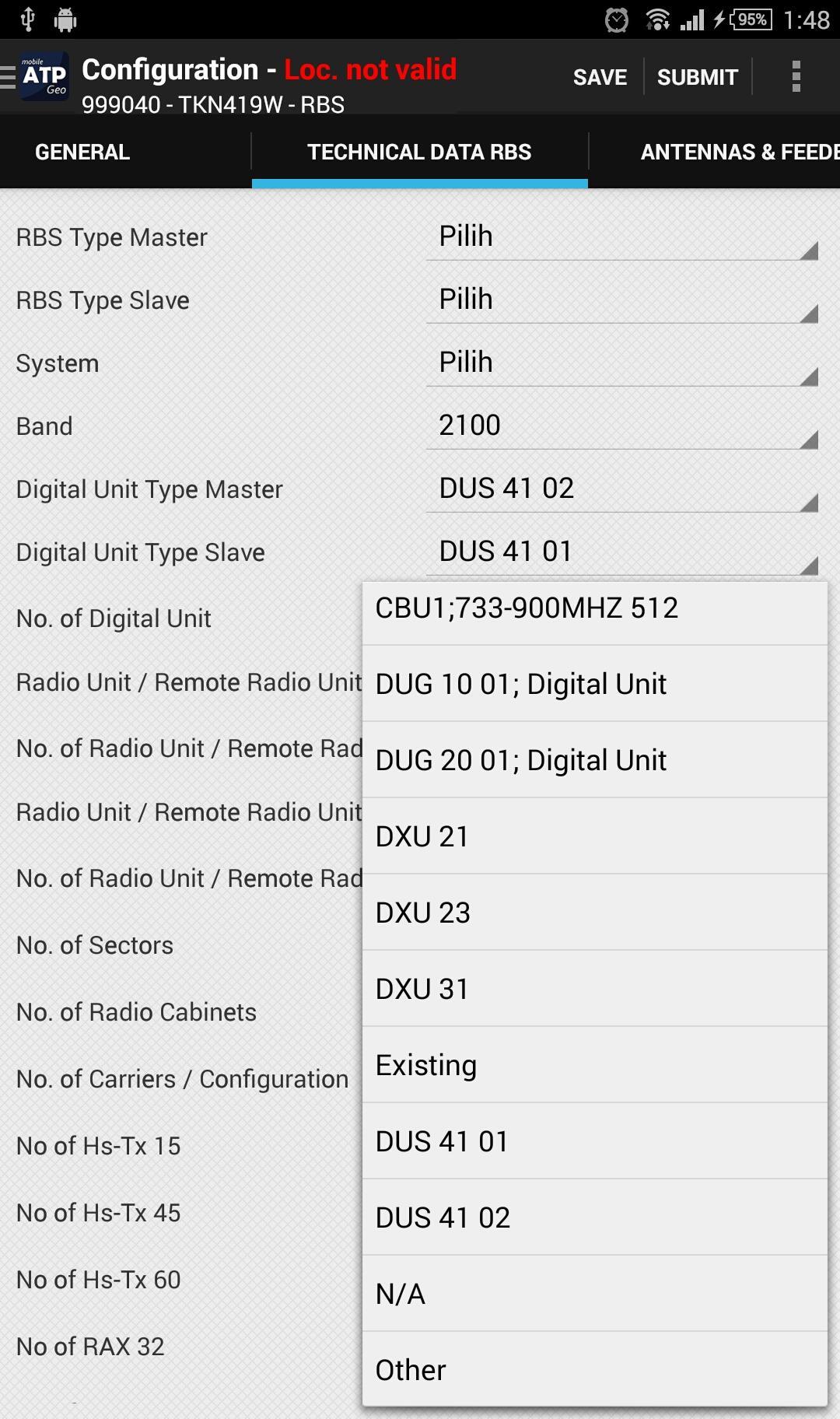The image size is (840, 1419).
Task: Tap the 1:48 clock in status bar
Action: tap(807, 19)
